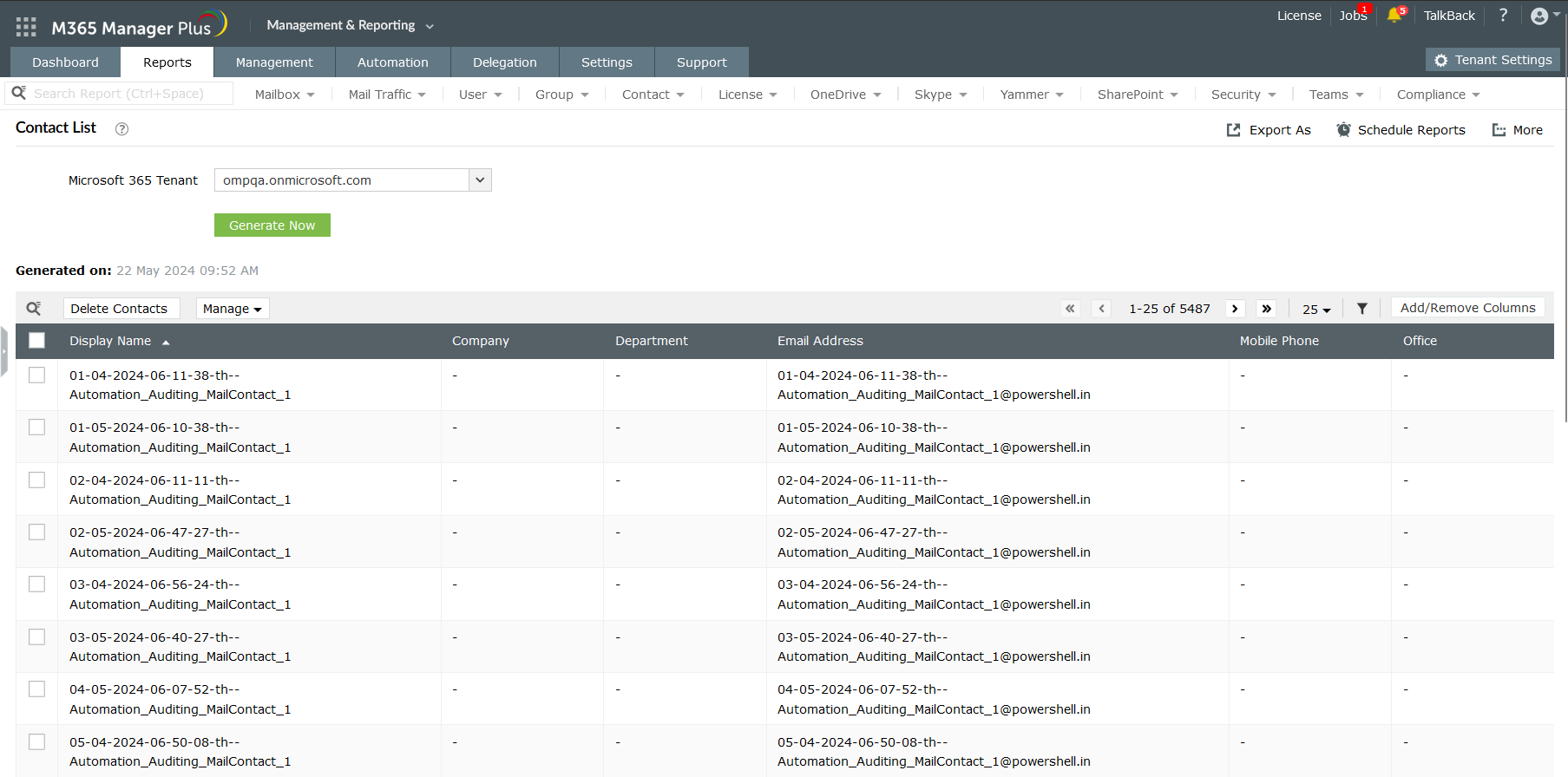Open the User reports dropdown
Screen dimensions: 1568x777
(x=481, y=95)
